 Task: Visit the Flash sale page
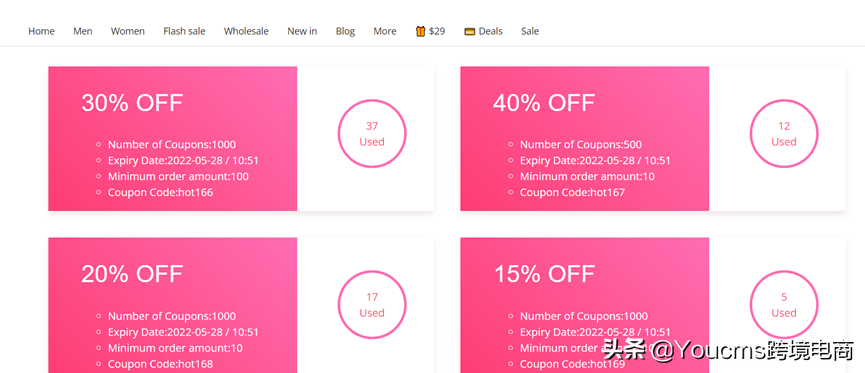coord(184,31)
